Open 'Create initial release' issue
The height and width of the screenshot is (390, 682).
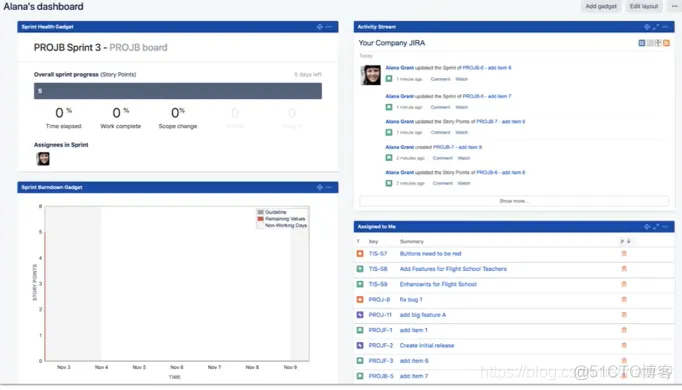[x=427, y=345]
